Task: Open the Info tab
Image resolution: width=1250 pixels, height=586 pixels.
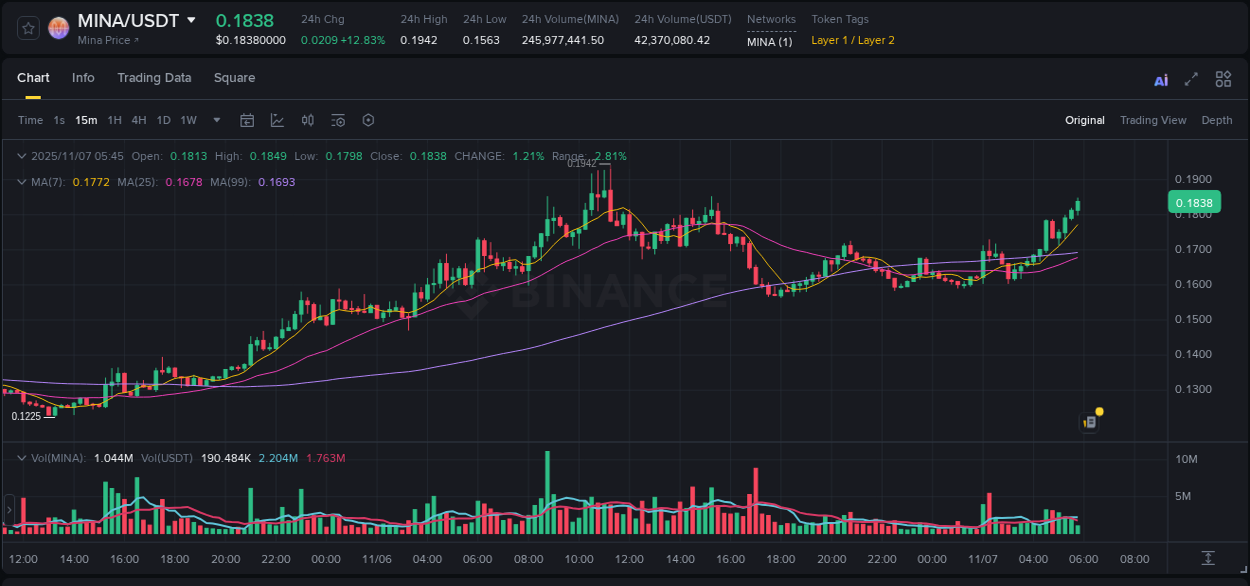Action: click(x=83, y=78)
